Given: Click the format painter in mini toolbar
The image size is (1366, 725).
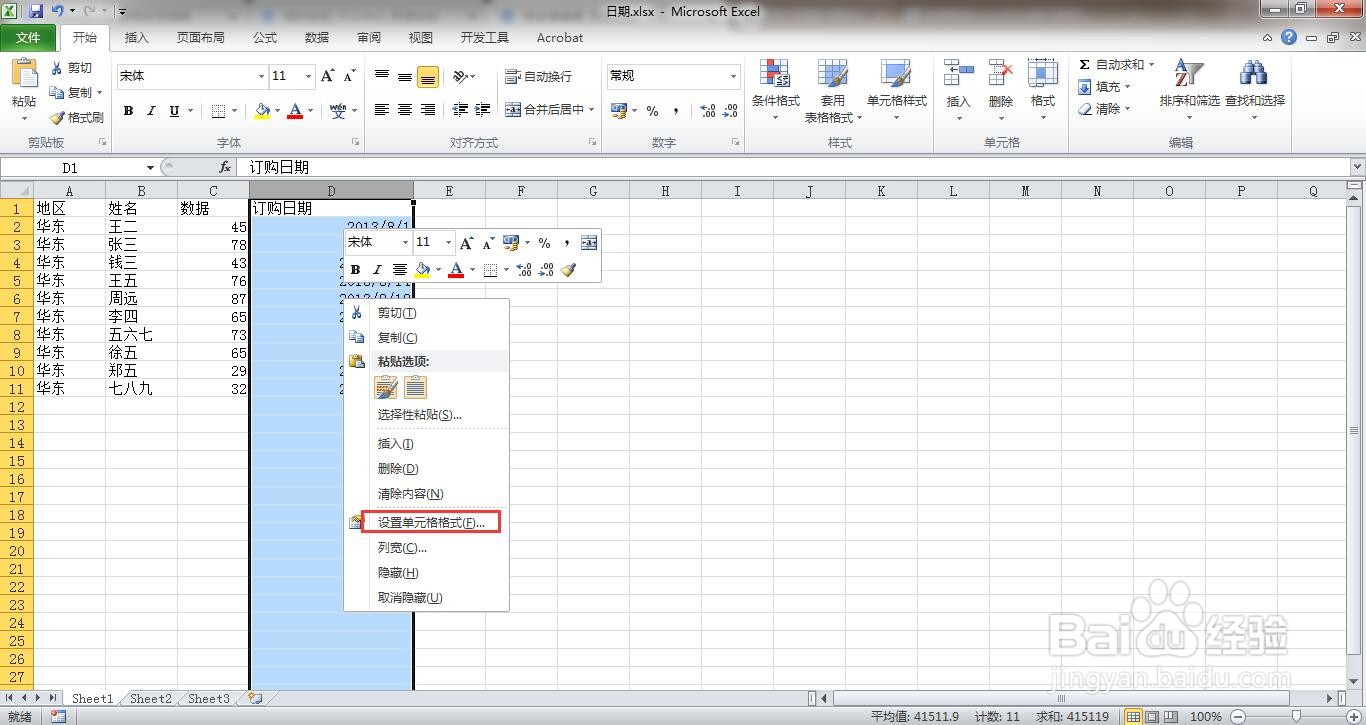Looking at the screenshot, I should coord(568,270).
